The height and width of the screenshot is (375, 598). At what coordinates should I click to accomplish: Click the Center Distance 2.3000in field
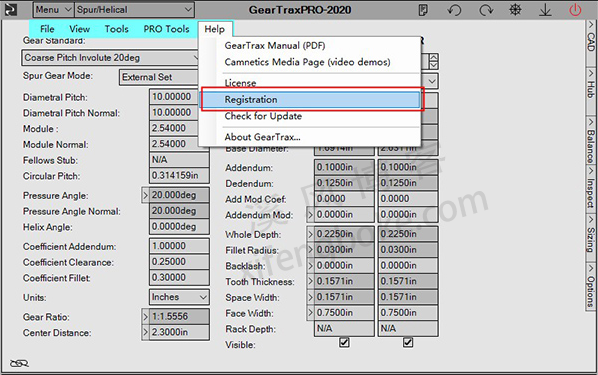pyautogui.click(x=179, y=332)
